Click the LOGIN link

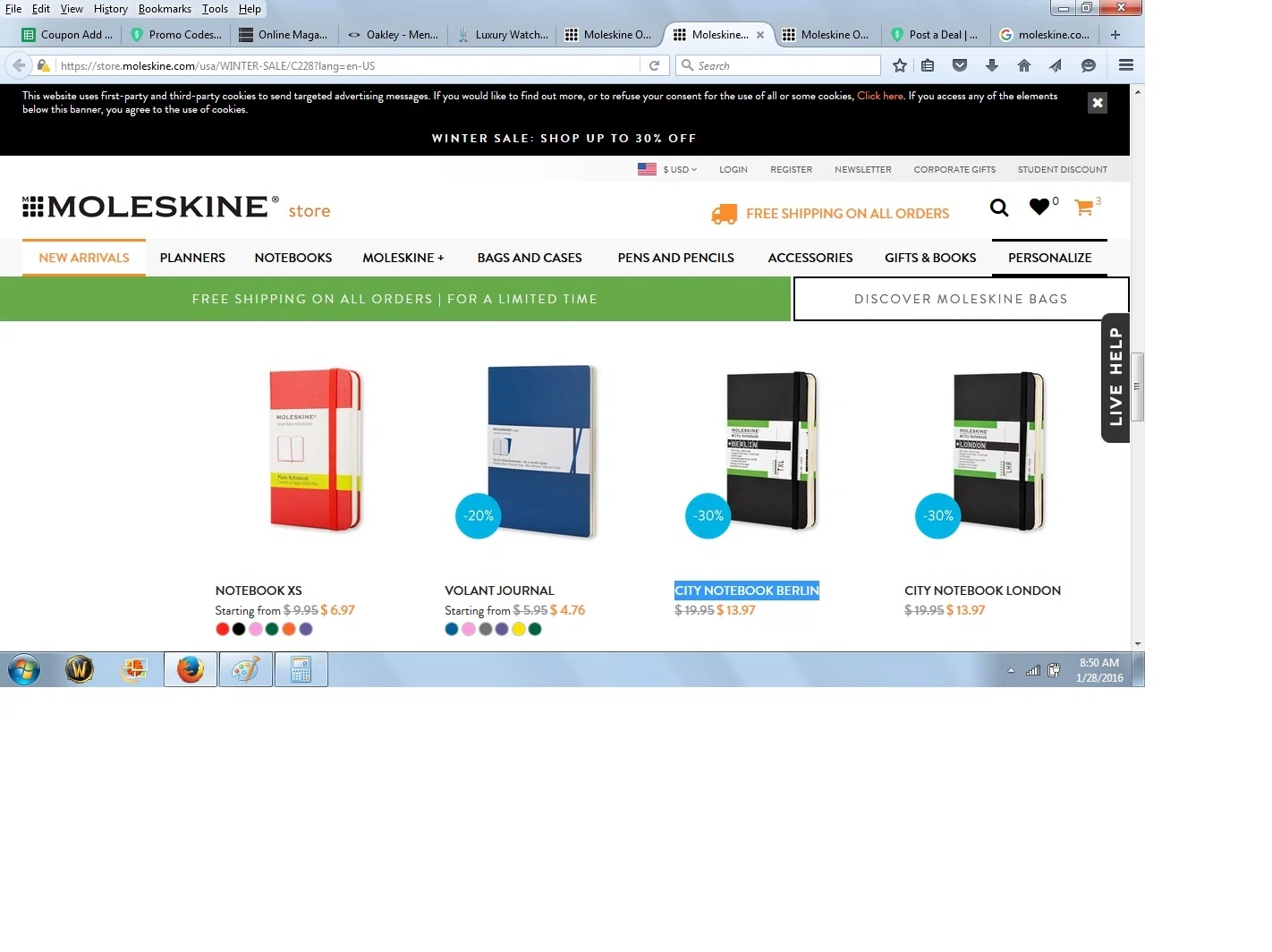734,169
